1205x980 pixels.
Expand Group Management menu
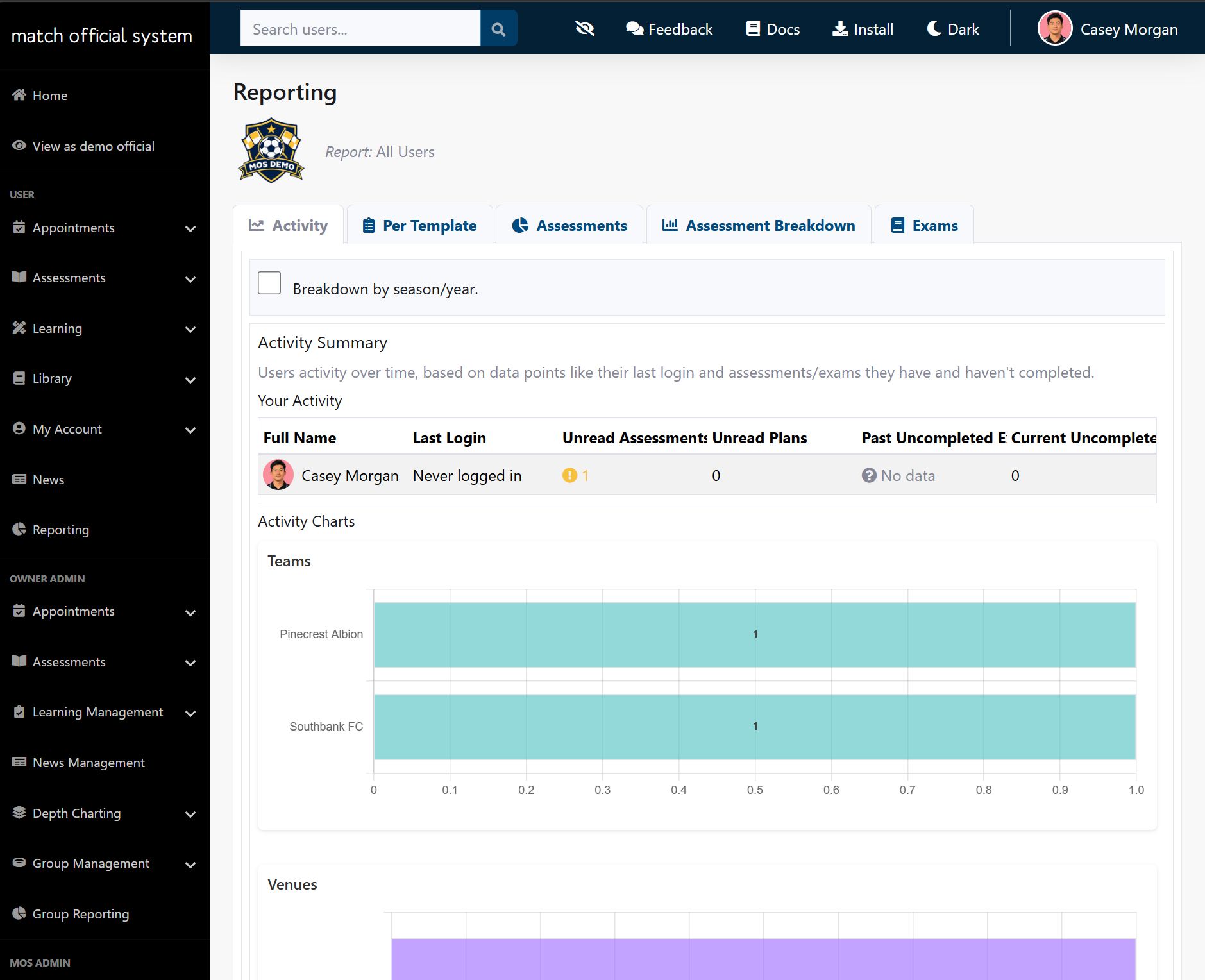coord(105,863)
